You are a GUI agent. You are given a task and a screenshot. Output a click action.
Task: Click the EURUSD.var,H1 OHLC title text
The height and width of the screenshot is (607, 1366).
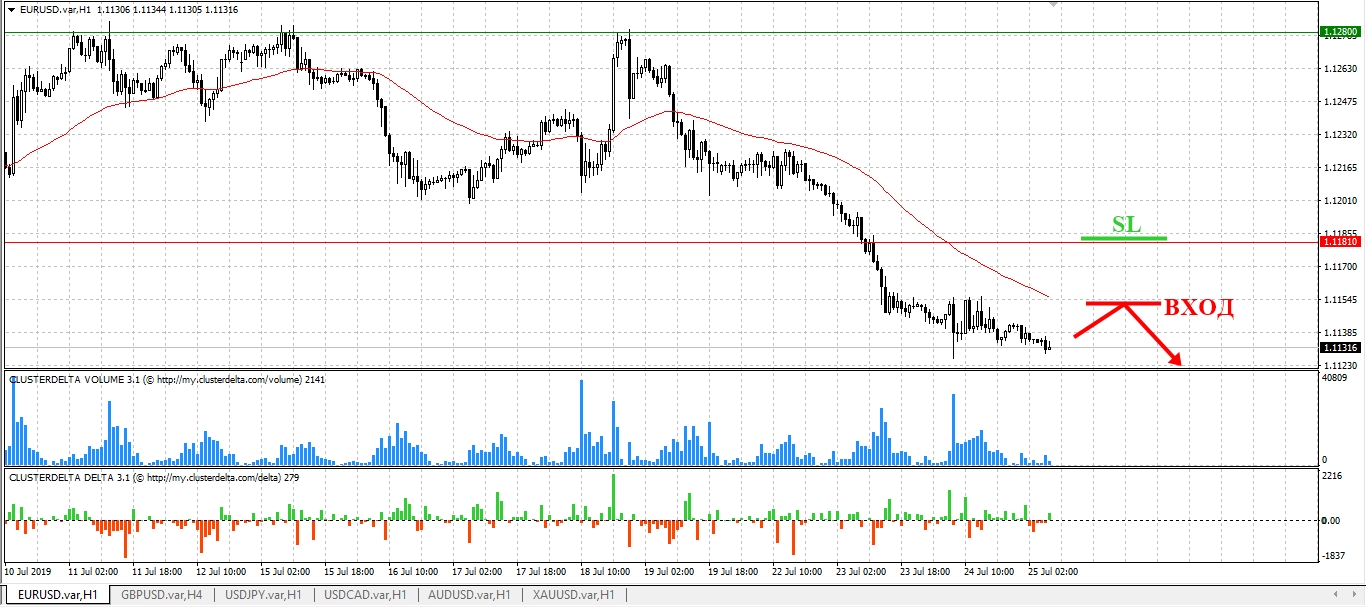coord(127,9)
